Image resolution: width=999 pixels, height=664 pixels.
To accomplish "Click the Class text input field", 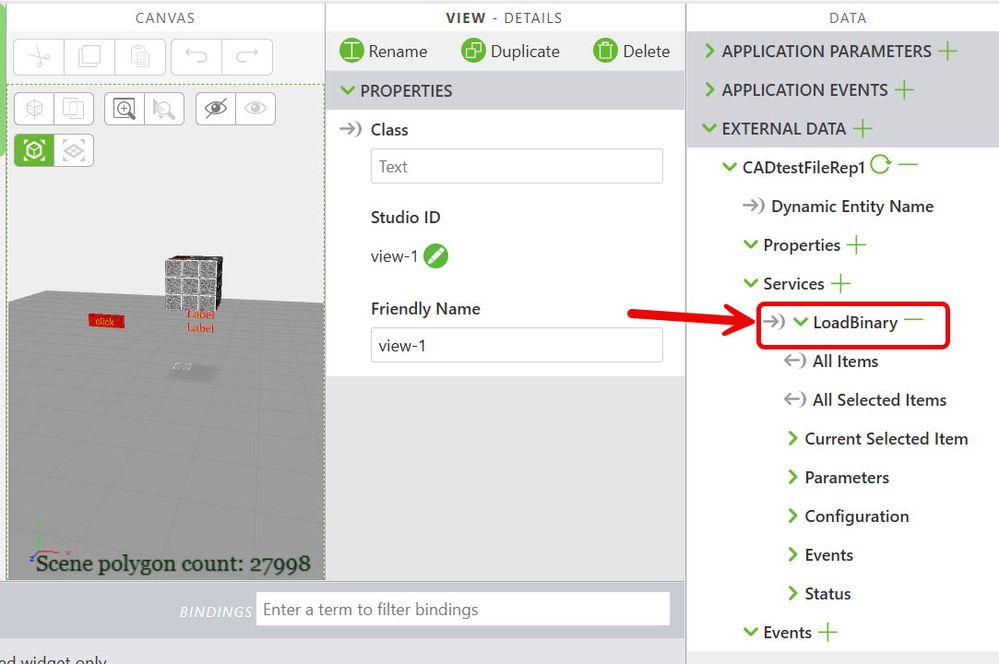I will (x=517, y=166).
